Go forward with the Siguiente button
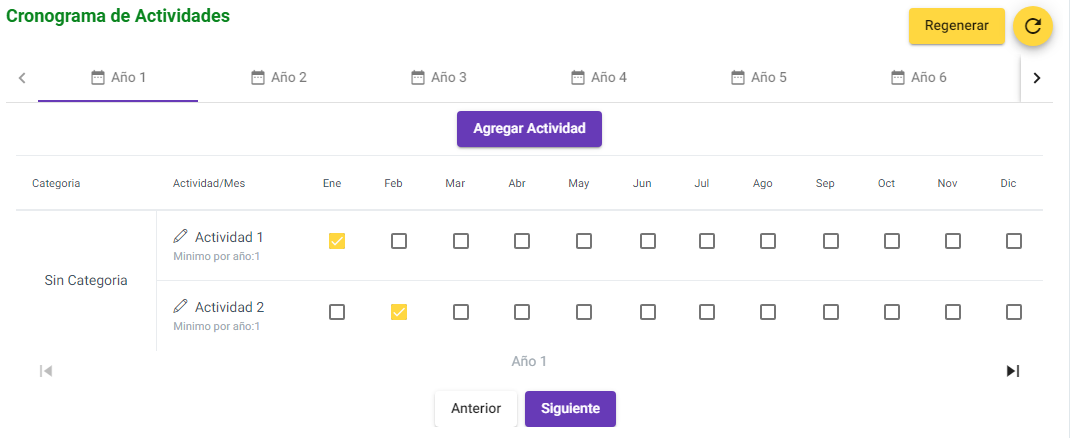This screenshot has width=1070, height=438. 570,409
